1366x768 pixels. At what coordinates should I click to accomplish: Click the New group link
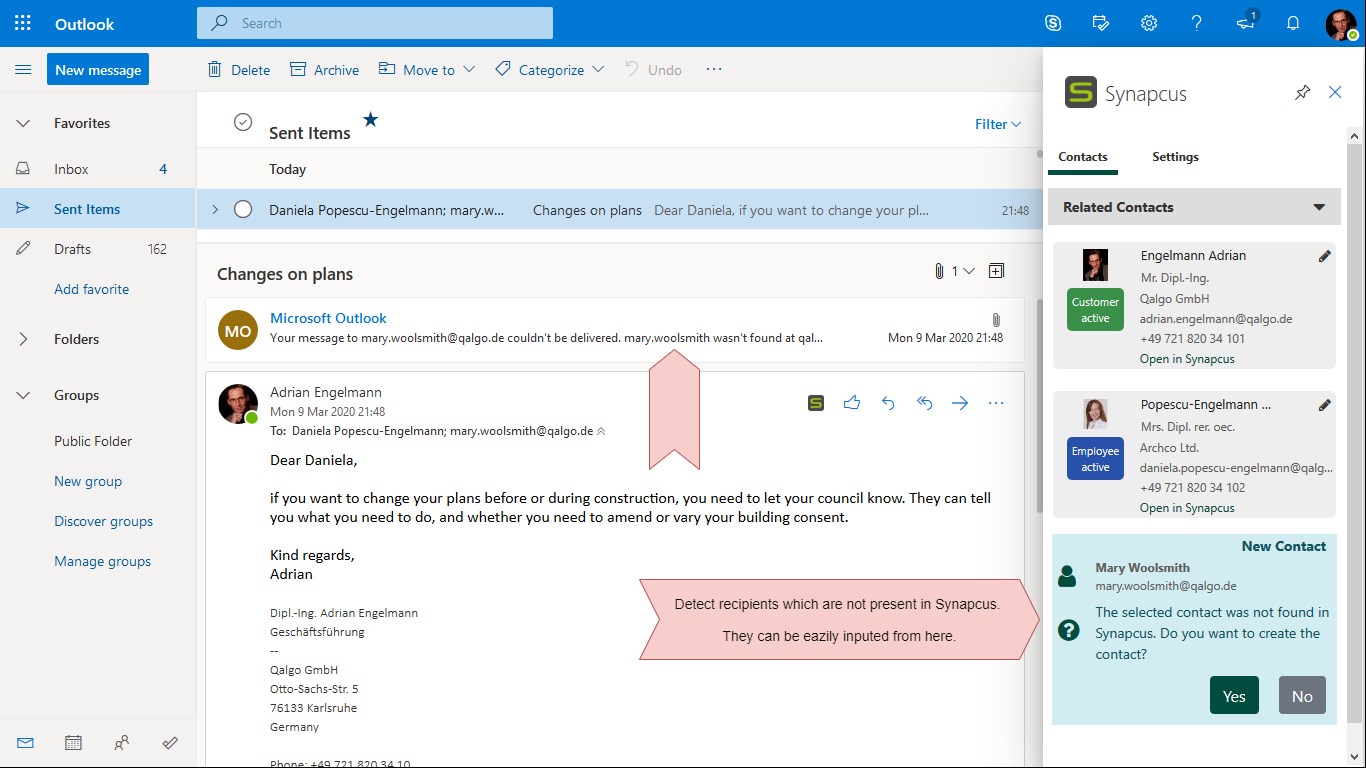click(88, 481)
